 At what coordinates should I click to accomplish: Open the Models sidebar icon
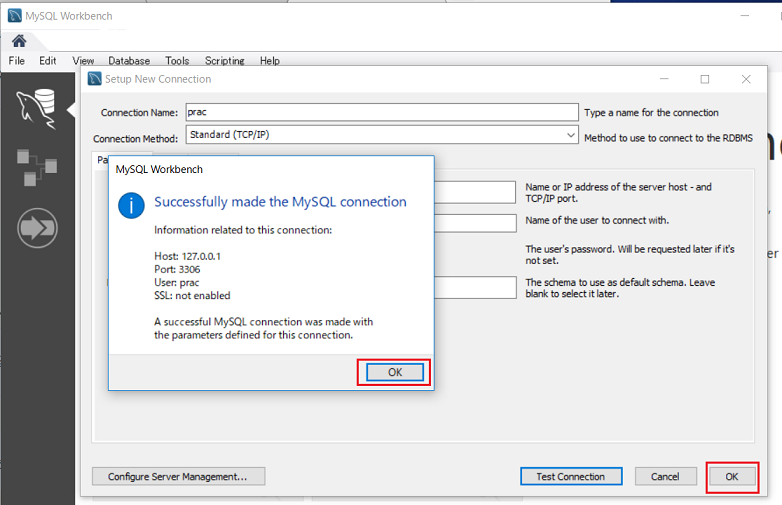pyautogui.click(x=36, y=167)
